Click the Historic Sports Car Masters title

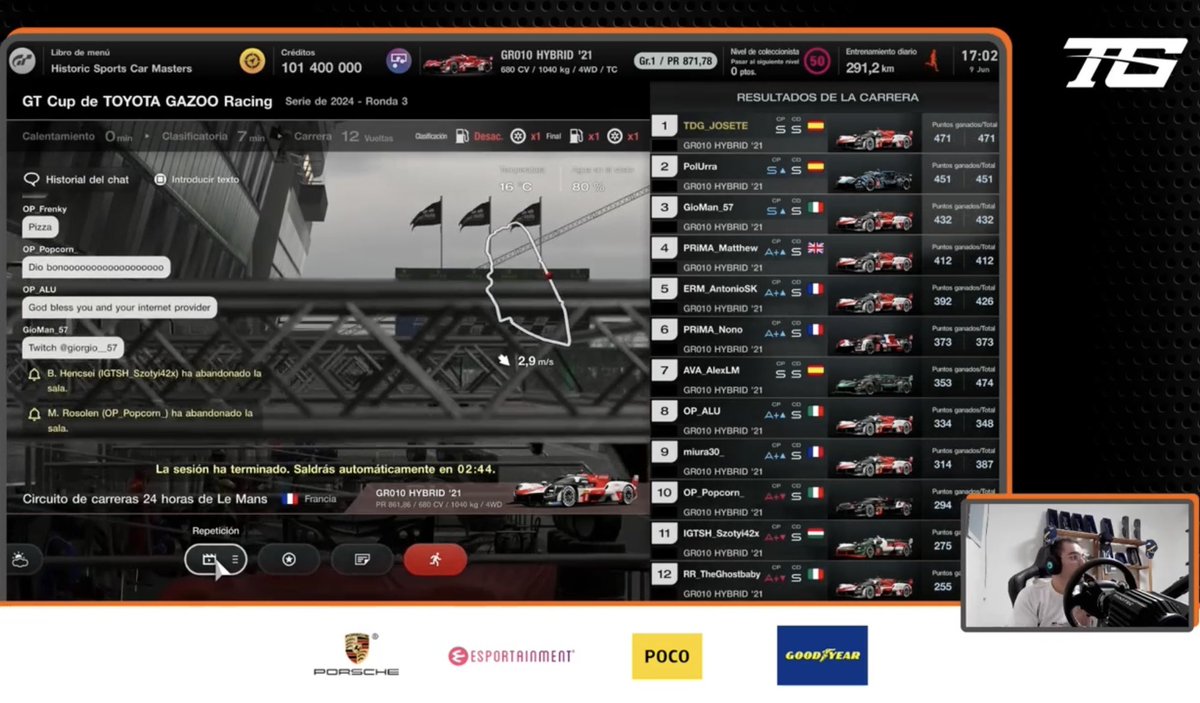coord(119,68)
